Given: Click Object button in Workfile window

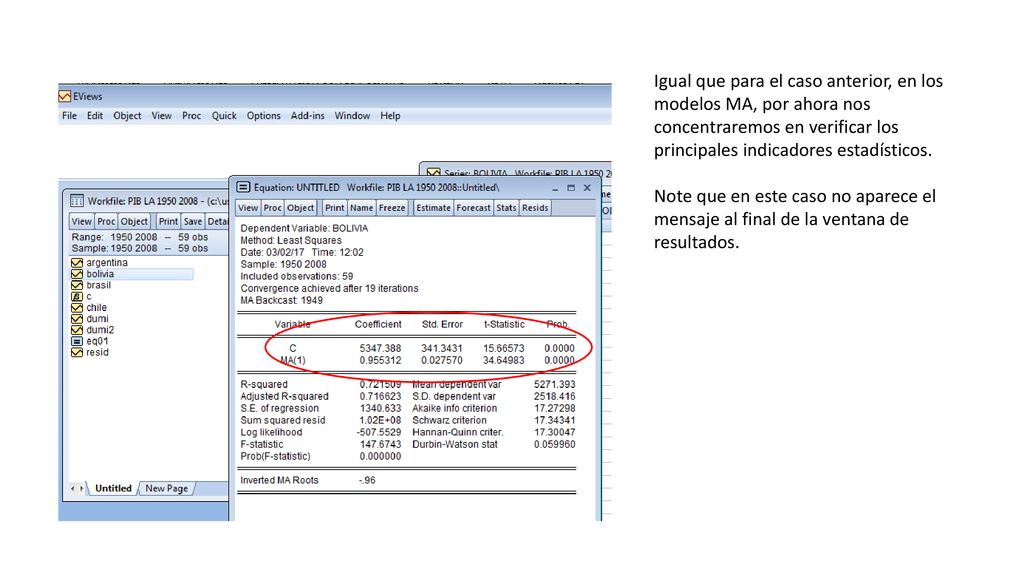Looking at the screenshot, I should click(134, 221).
